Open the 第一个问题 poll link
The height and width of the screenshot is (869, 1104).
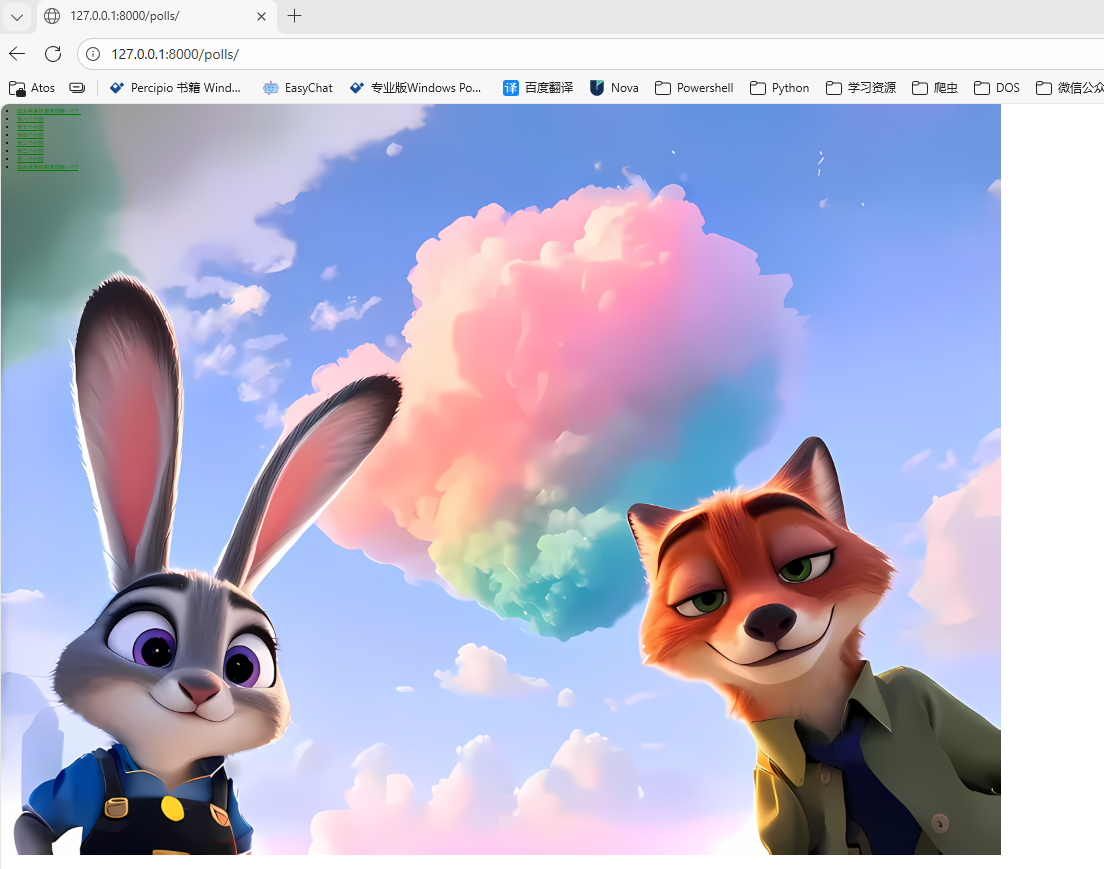[30, 159]
